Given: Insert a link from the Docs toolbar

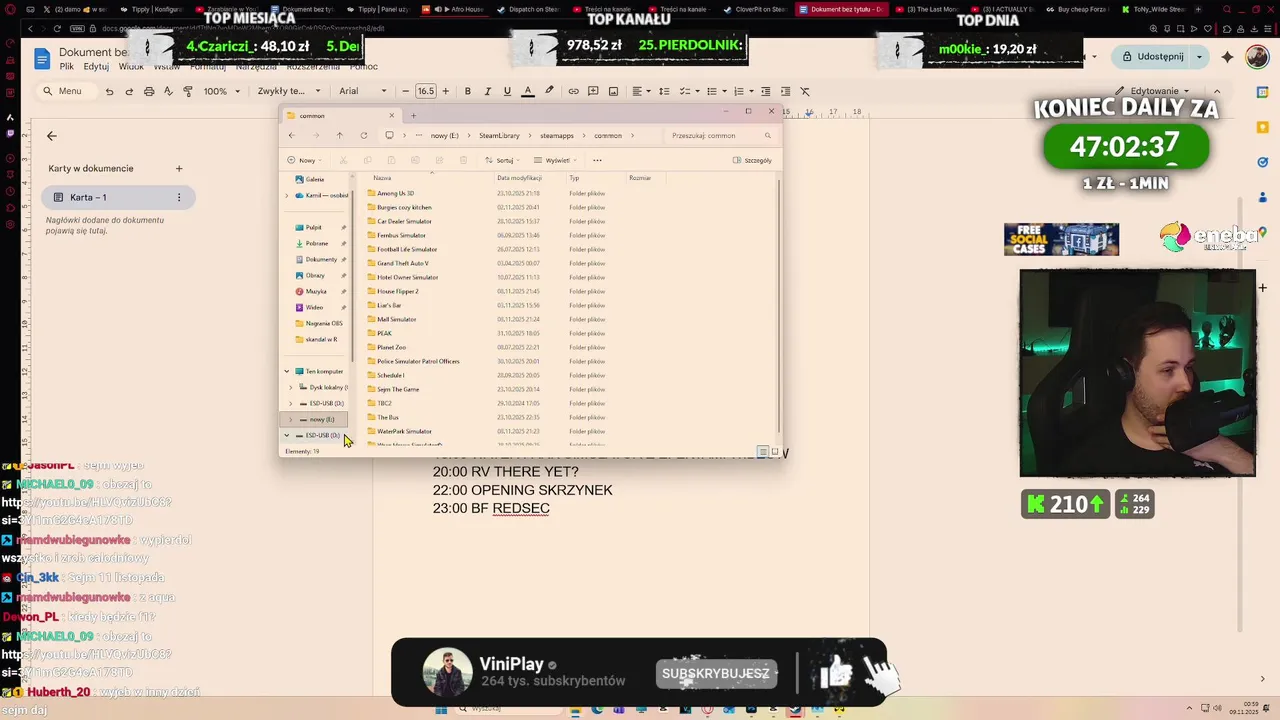Looking at the screenshot, I should pyautogui.click(x=573, y=91).
